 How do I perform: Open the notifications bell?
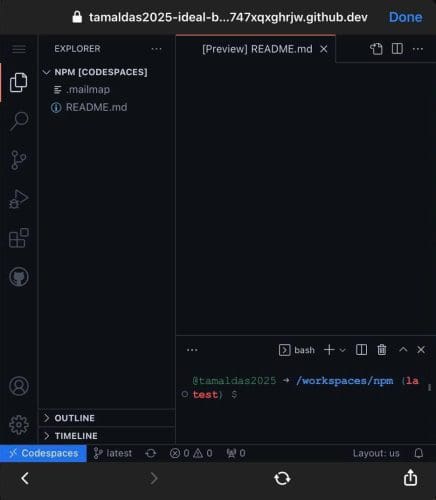coord(419,453)
